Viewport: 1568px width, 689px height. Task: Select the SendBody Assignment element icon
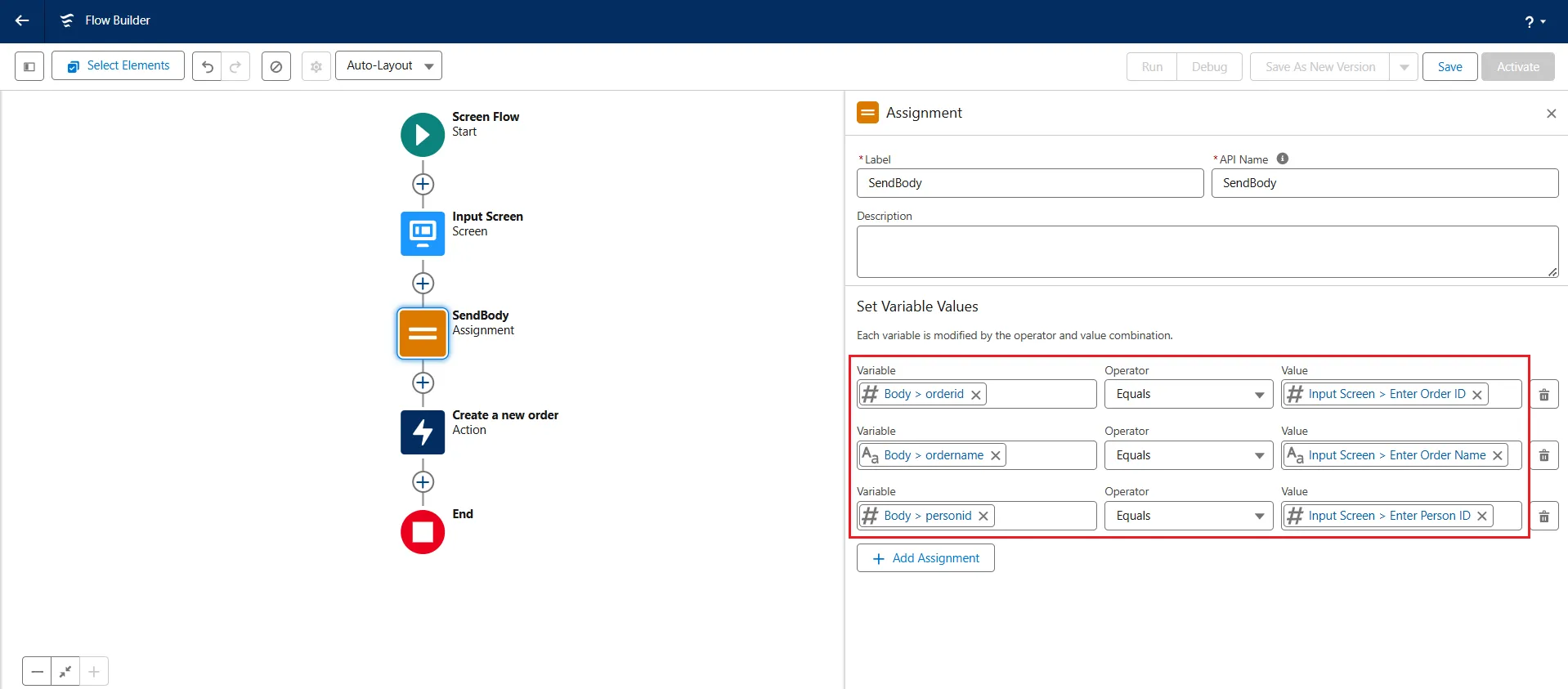(x=423, y=333)
